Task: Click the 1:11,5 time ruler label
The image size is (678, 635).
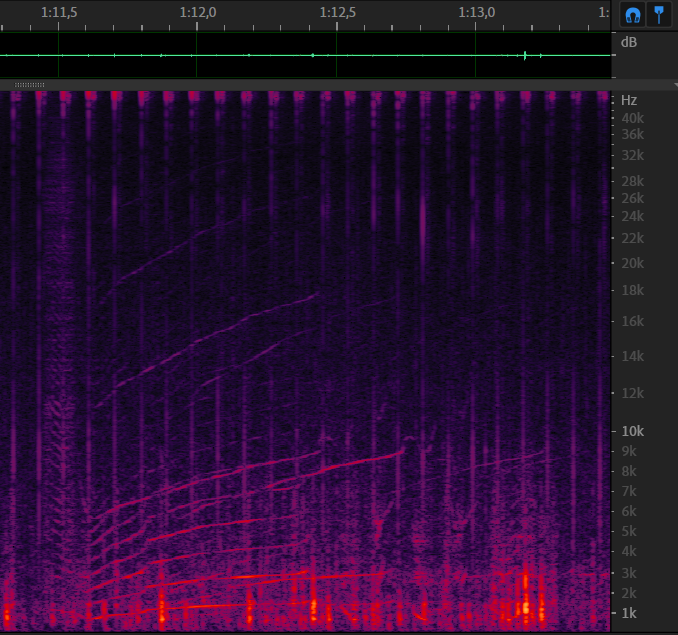Action: [x=59, y=13]
